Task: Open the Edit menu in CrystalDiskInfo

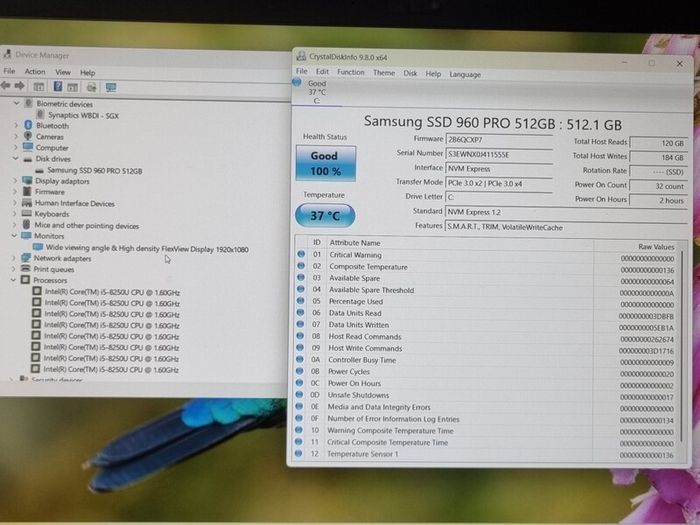Action: pyautogui.click(x=322, y=71)
